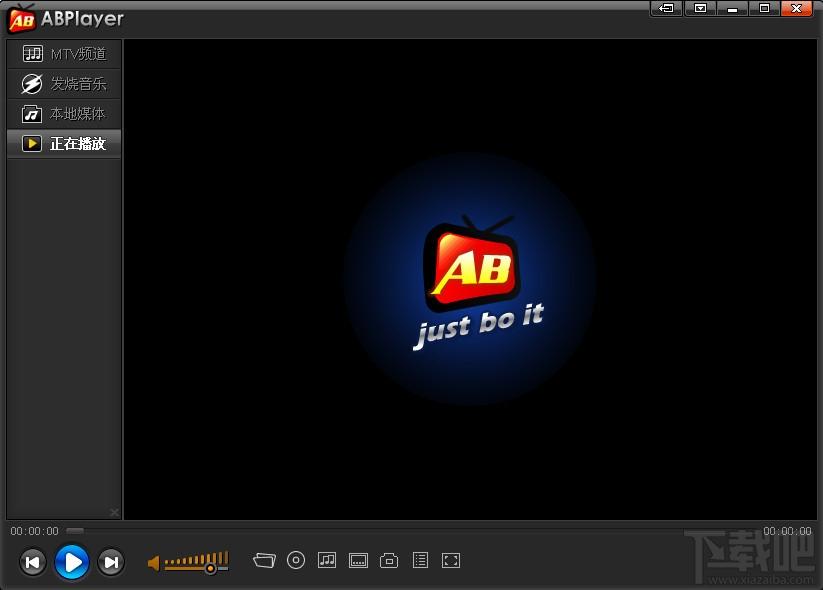
Task: Show the playlist with the list icon
Action: [x=420, y=560]
